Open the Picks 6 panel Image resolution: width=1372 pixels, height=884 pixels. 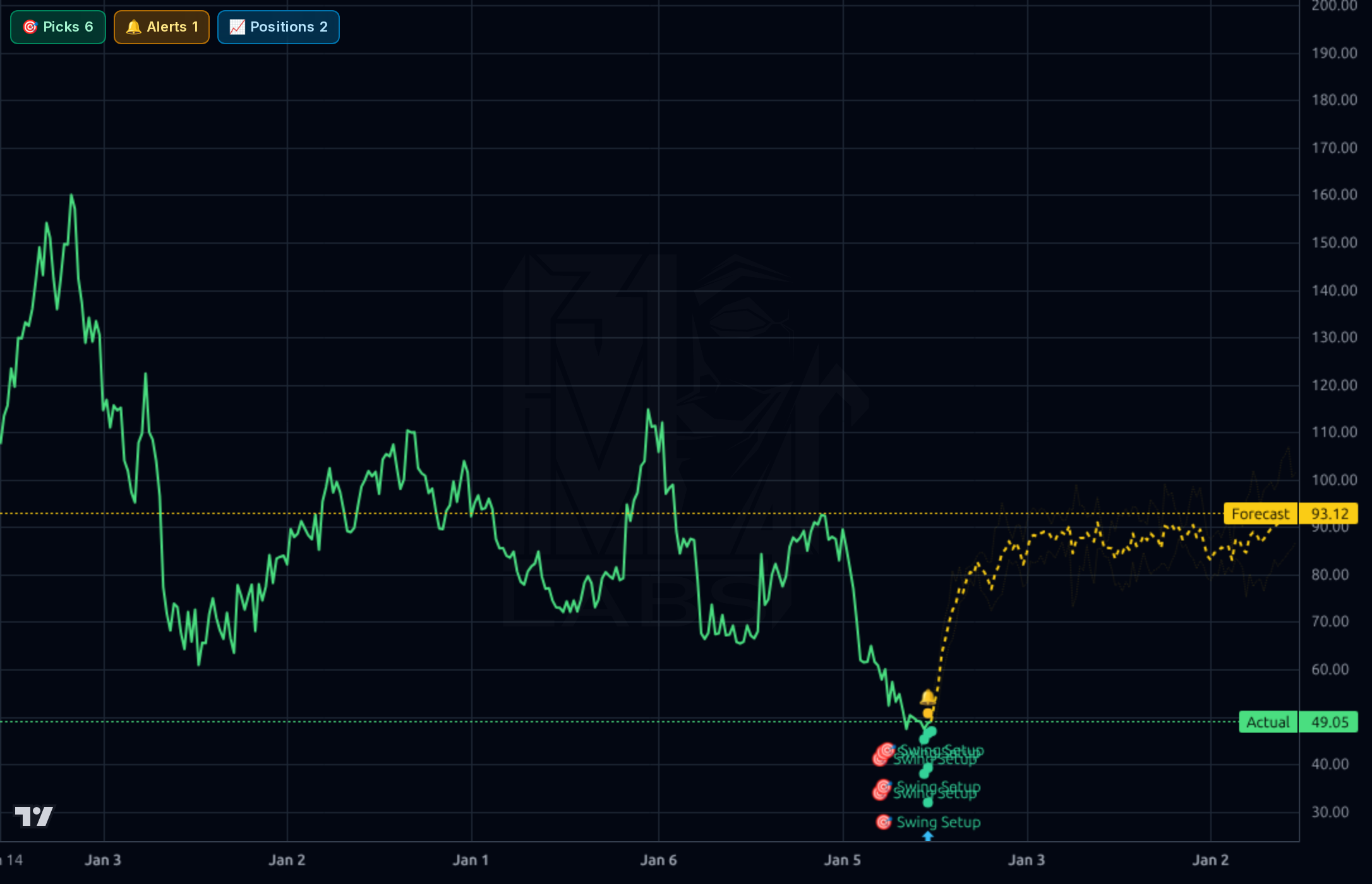point(58,27)
